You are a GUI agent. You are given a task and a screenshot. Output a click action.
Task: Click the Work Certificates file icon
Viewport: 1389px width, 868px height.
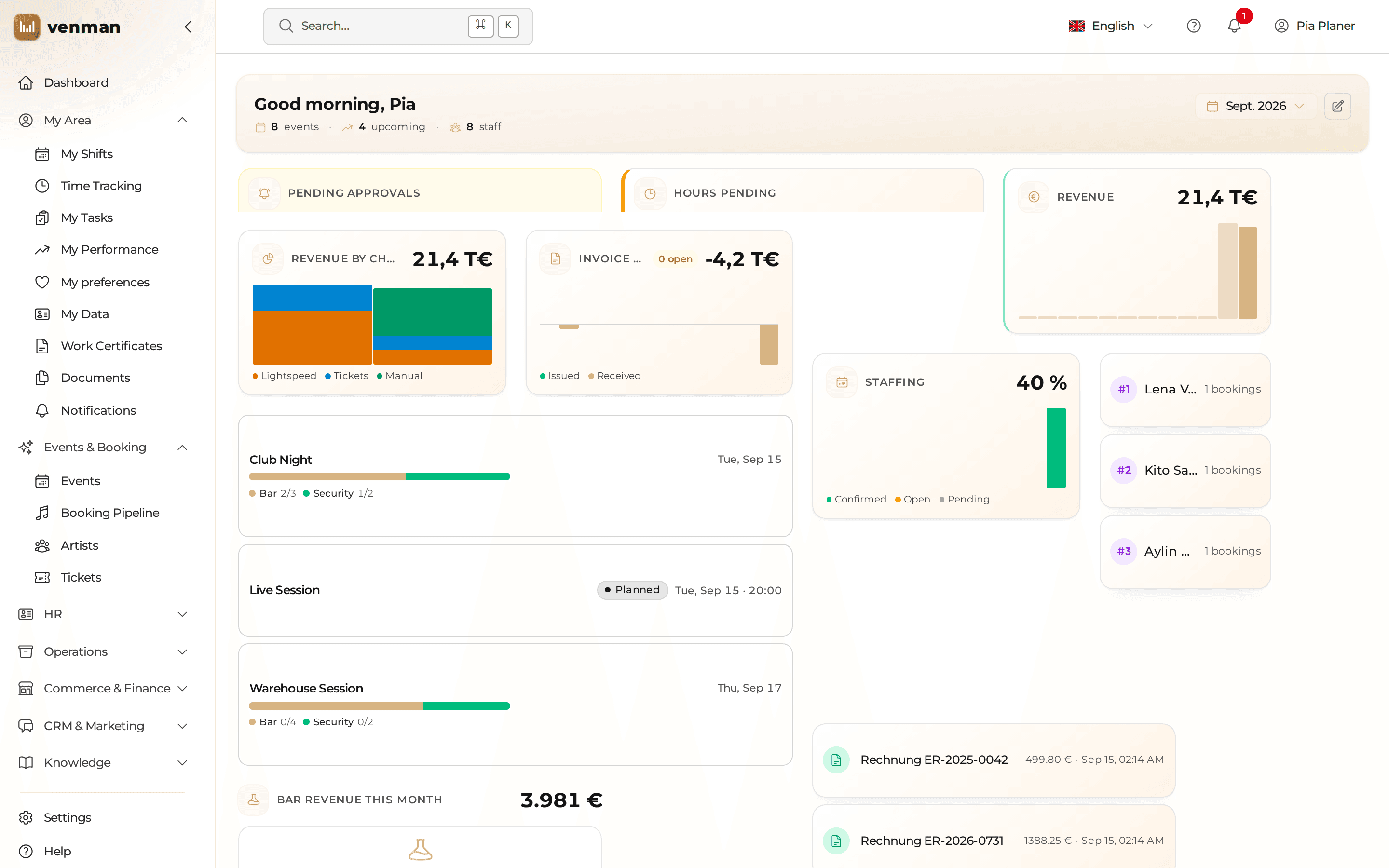click(x=42, y=346)
